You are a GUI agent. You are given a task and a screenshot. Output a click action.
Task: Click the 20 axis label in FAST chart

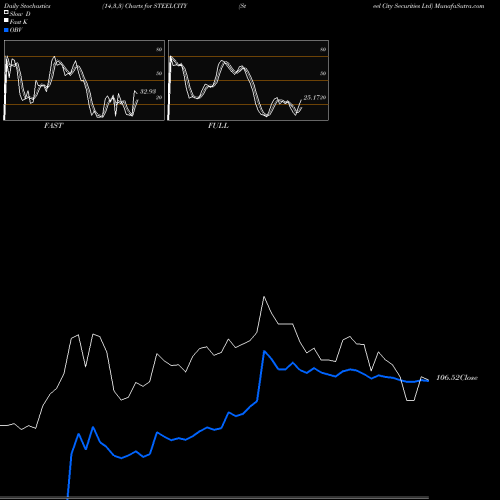click(159, 98)
